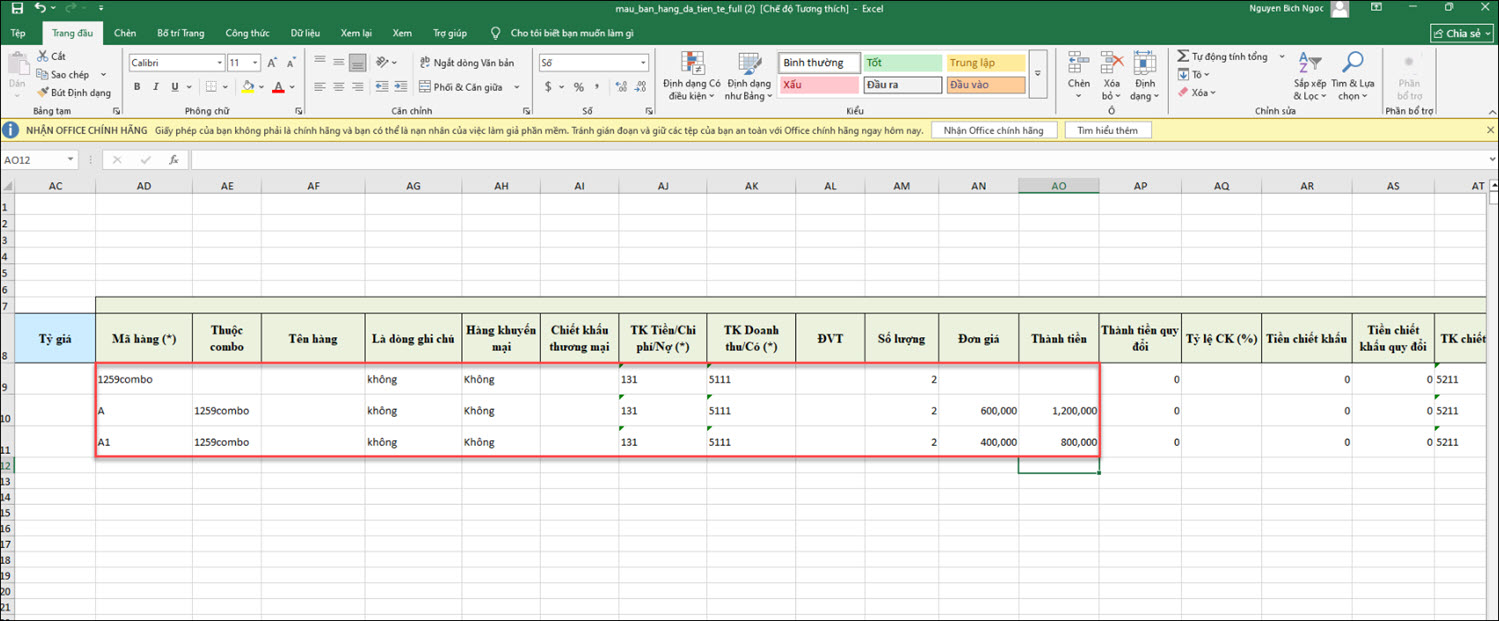Toggle Ngắt dòng Văn bản wrap text
Screen dimensions: 1499x621
[x=468, y=63]
